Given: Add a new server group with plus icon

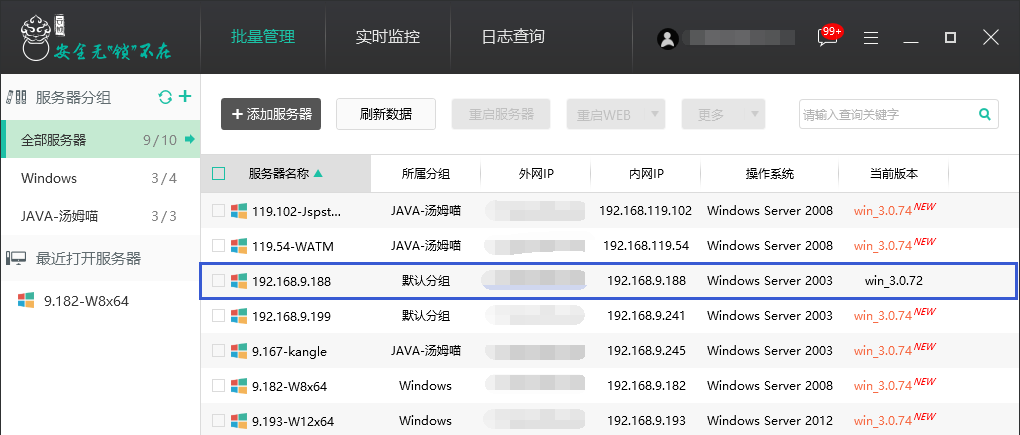Looking at the screenshot, I should coord(185,97).
